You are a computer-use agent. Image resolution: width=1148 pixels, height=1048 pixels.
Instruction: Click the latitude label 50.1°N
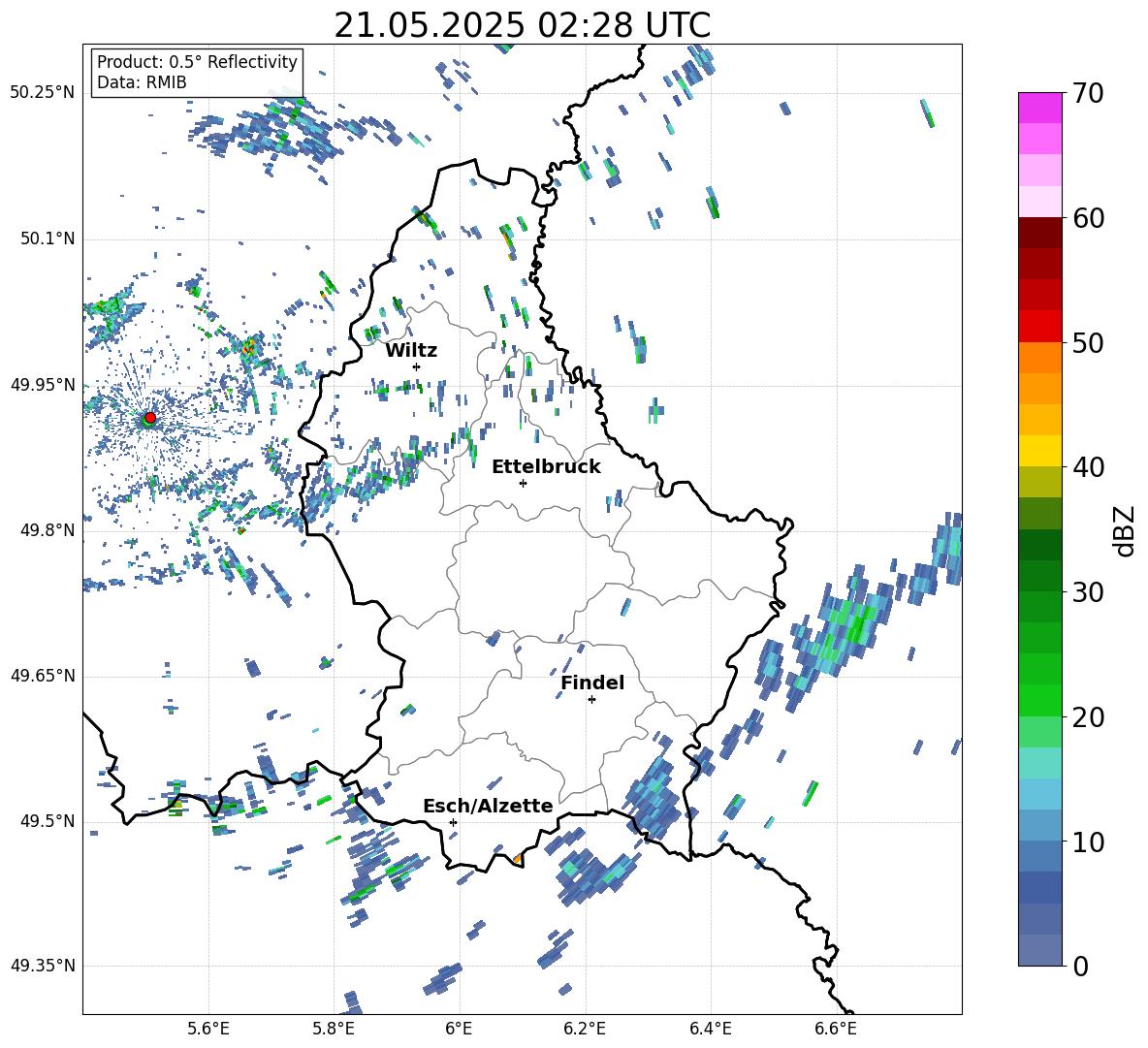47,239
